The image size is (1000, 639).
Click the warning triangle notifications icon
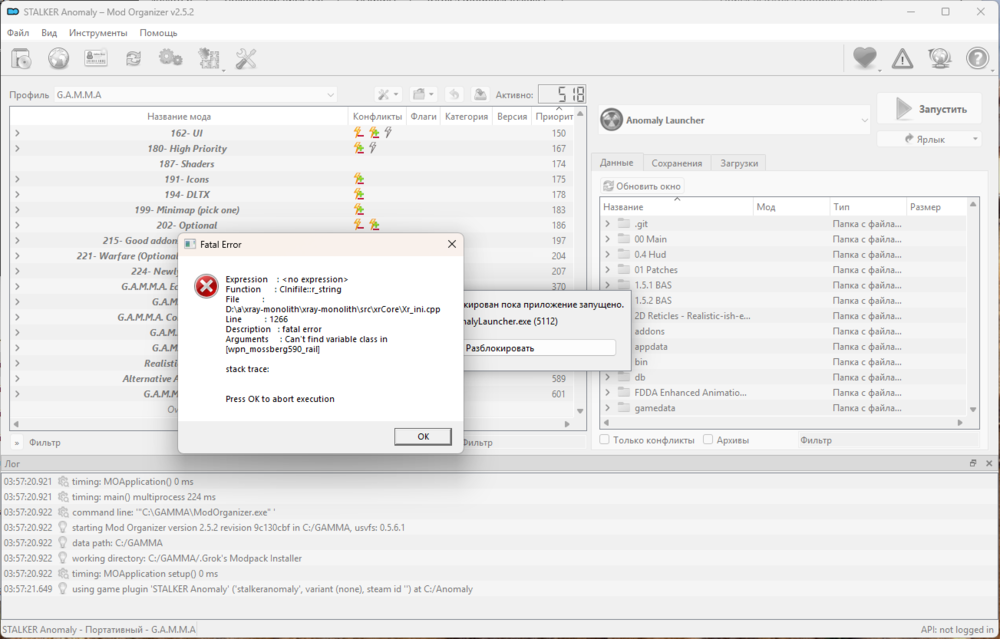click(902, 59)
